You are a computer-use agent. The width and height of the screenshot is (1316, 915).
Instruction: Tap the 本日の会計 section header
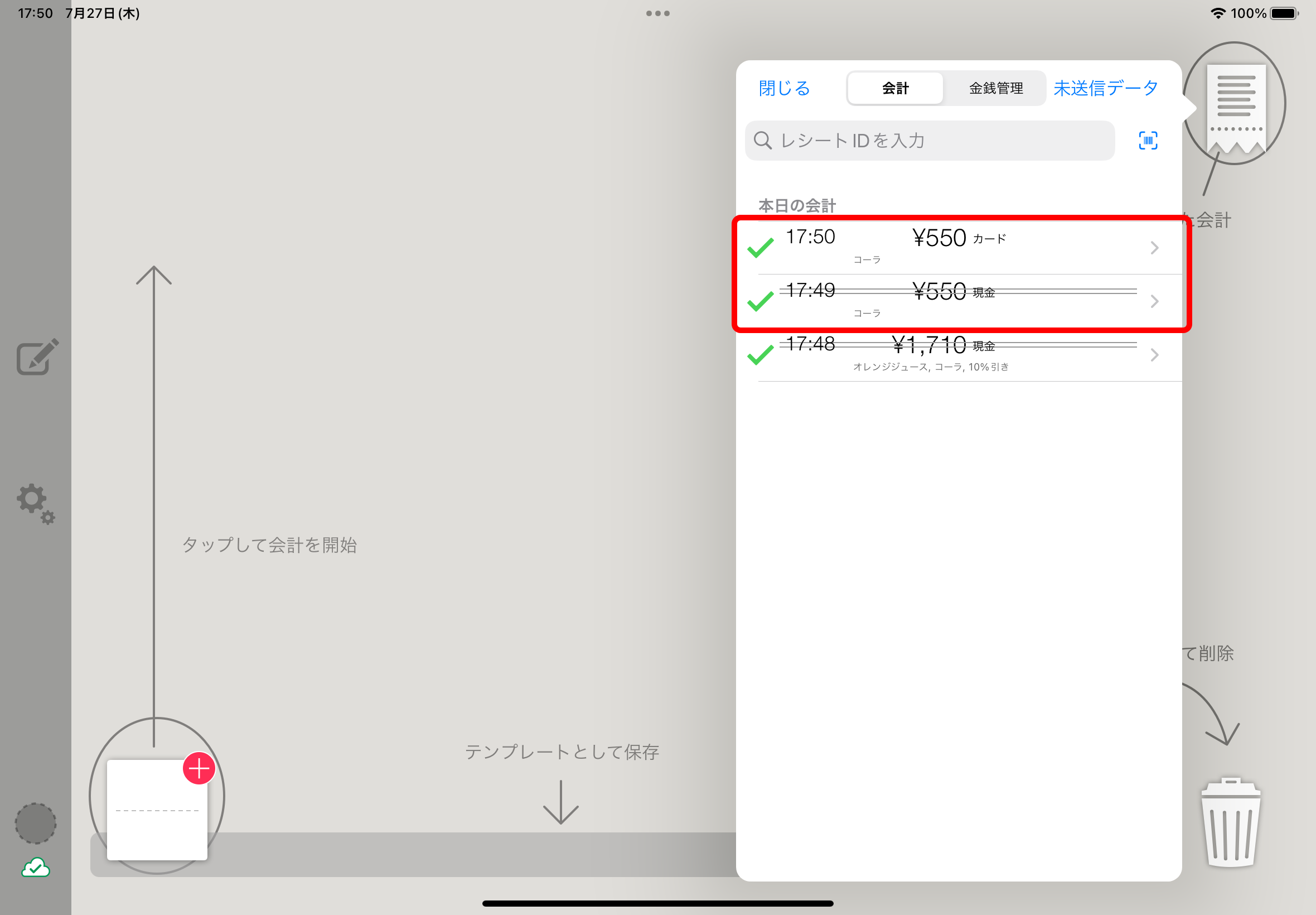tap(797, 205)
